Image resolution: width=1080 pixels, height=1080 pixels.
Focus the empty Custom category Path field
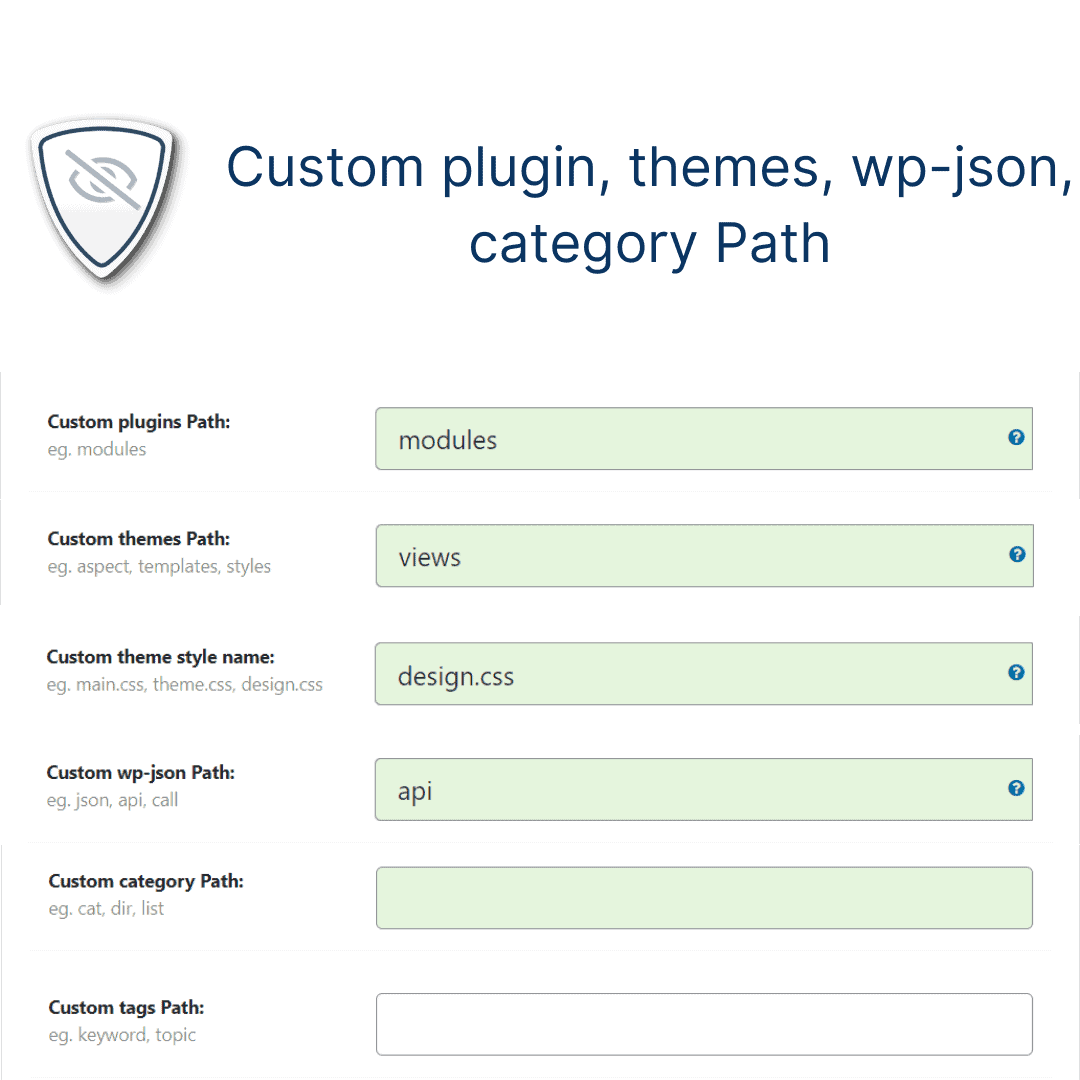pos(704,898)
